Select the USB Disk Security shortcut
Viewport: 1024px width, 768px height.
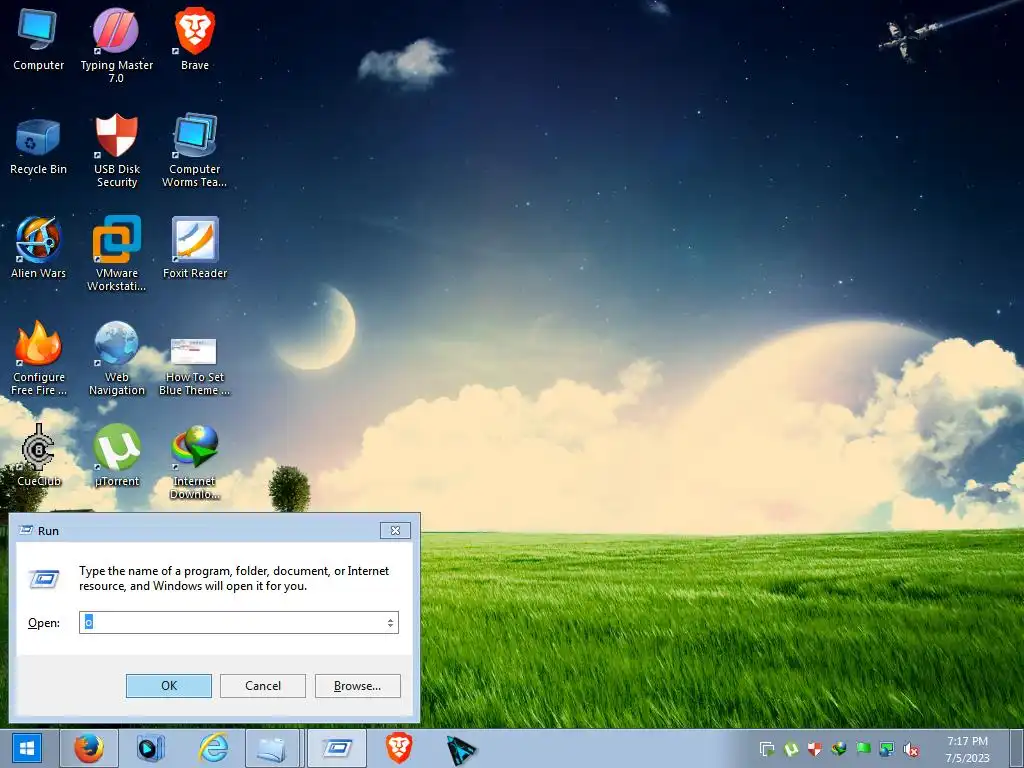[116, 152]
